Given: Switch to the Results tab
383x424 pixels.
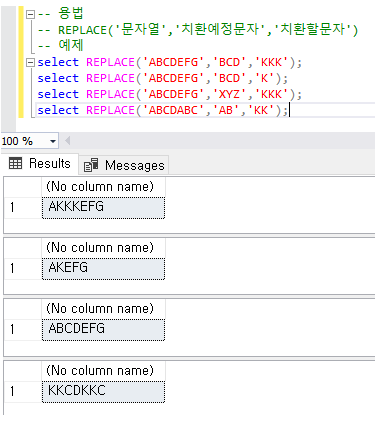Looking at the screenshot, I should pos(40,164).
